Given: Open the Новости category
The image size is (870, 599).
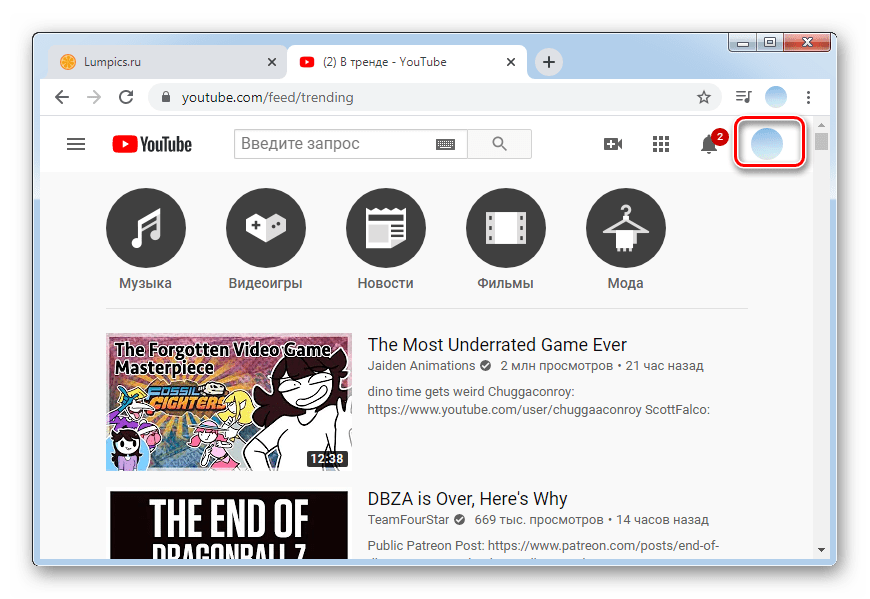Looking at the screenshot, I should tap(385, 228).
